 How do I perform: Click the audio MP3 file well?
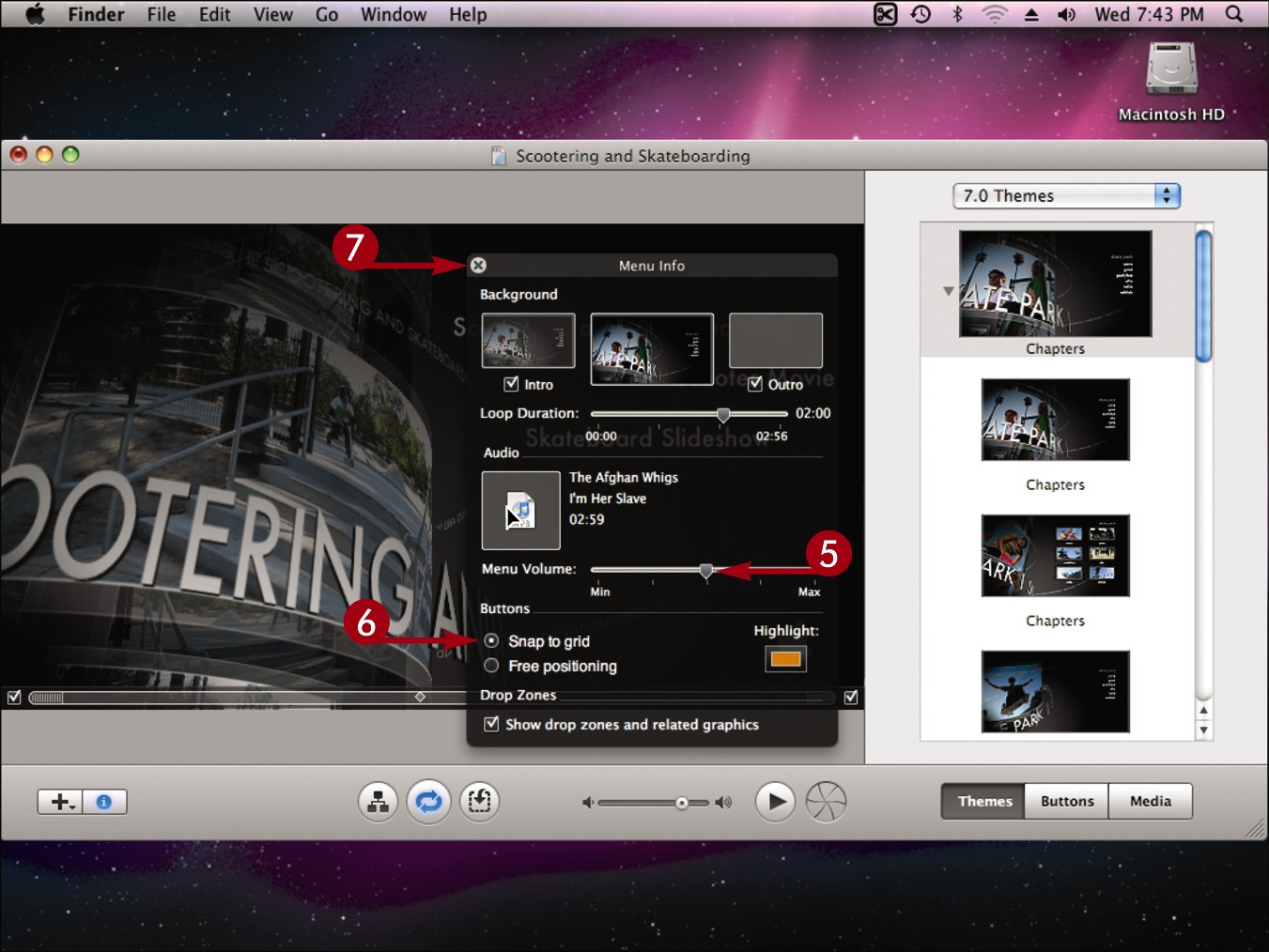coord(521,511)
